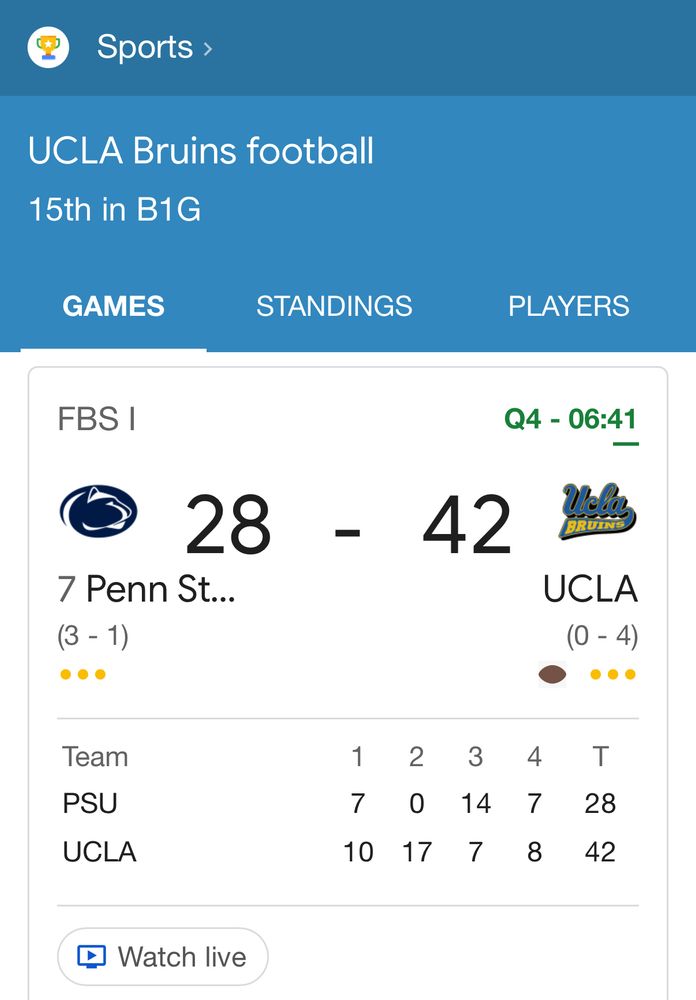Open the Standings tab
696x1000 pixels.
click(x=334, y=306)
